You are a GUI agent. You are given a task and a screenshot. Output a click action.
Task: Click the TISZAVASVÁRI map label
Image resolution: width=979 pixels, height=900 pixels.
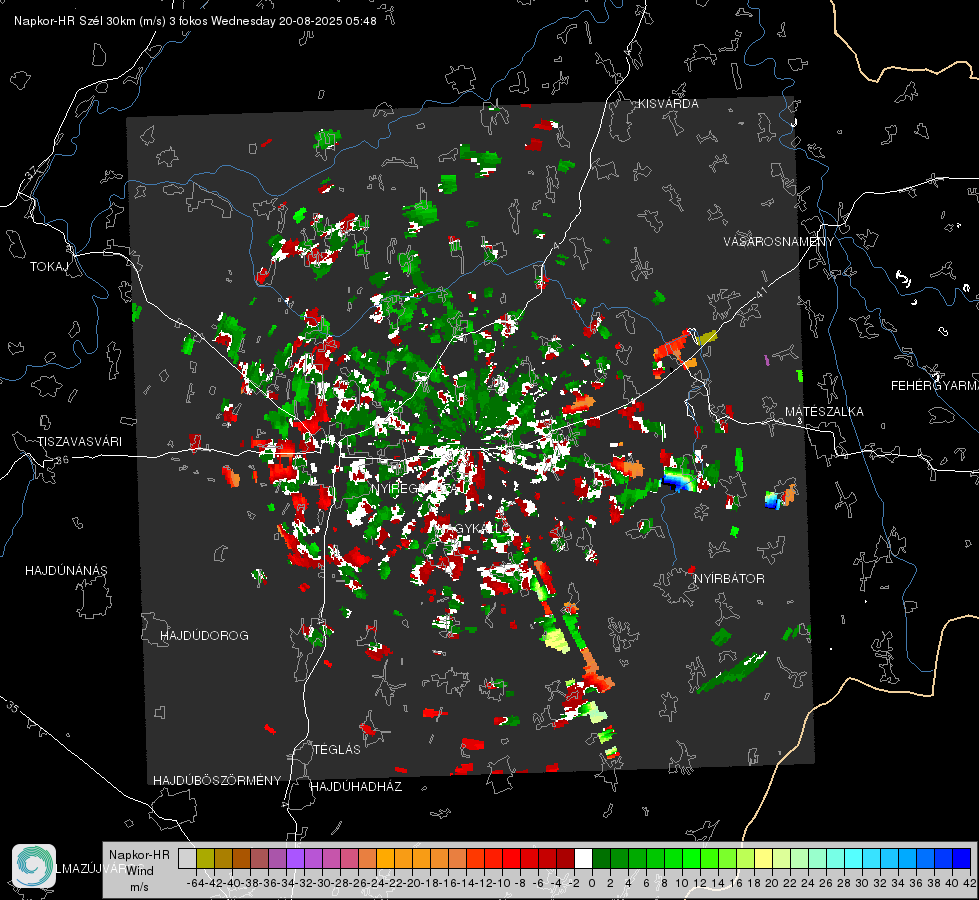click(x=79, y=442)
